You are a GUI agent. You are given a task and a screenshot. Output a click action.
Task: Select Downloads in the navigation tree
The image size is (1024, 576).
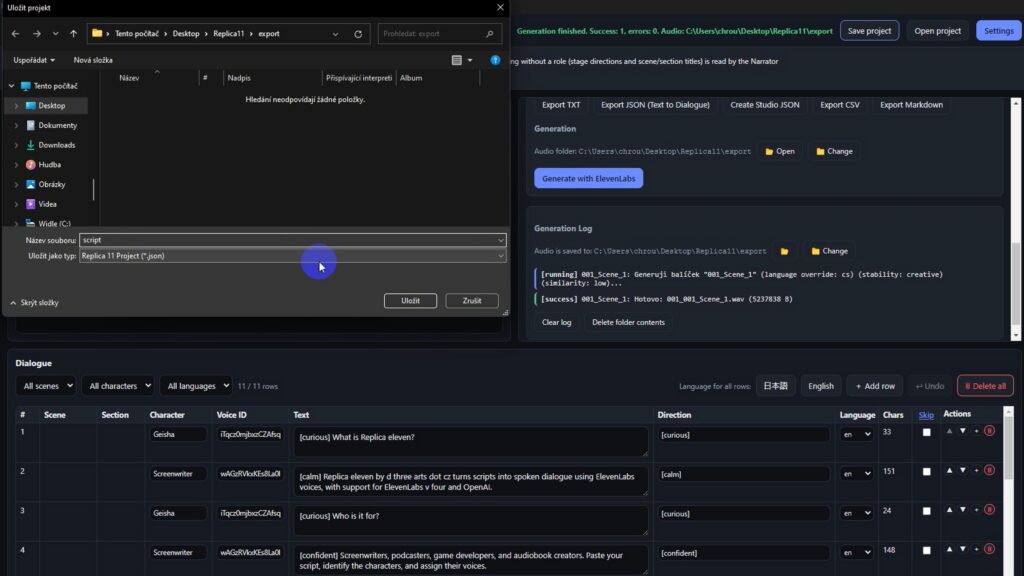(x=56, y=145)
